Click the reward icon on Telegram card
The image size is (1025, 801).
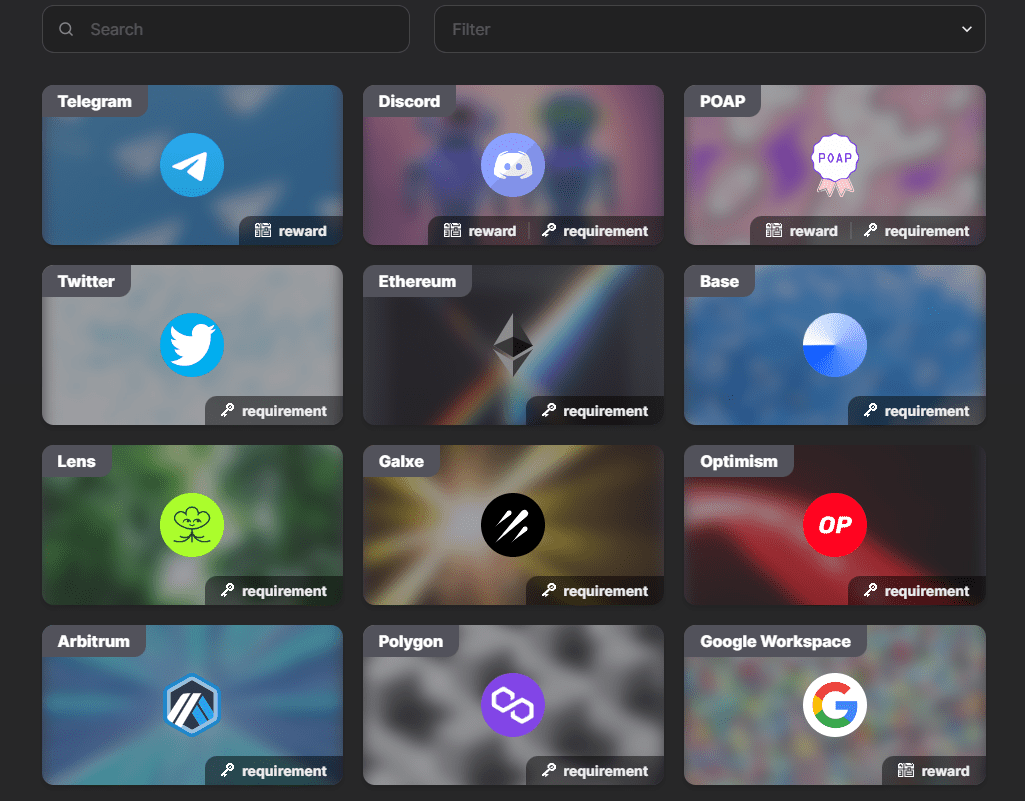(x=263, y=230)
